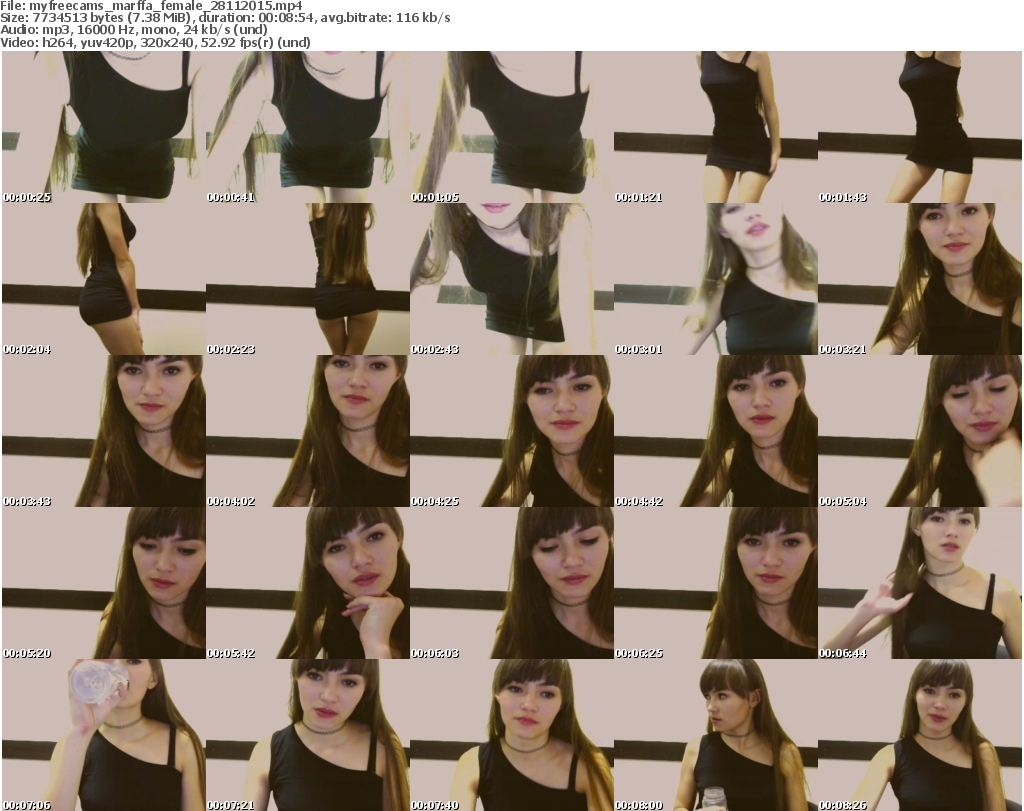Pick the thumbnail stamped 00:02:23
Viewport: 1024px width, 811px height.
click(308, 279)
